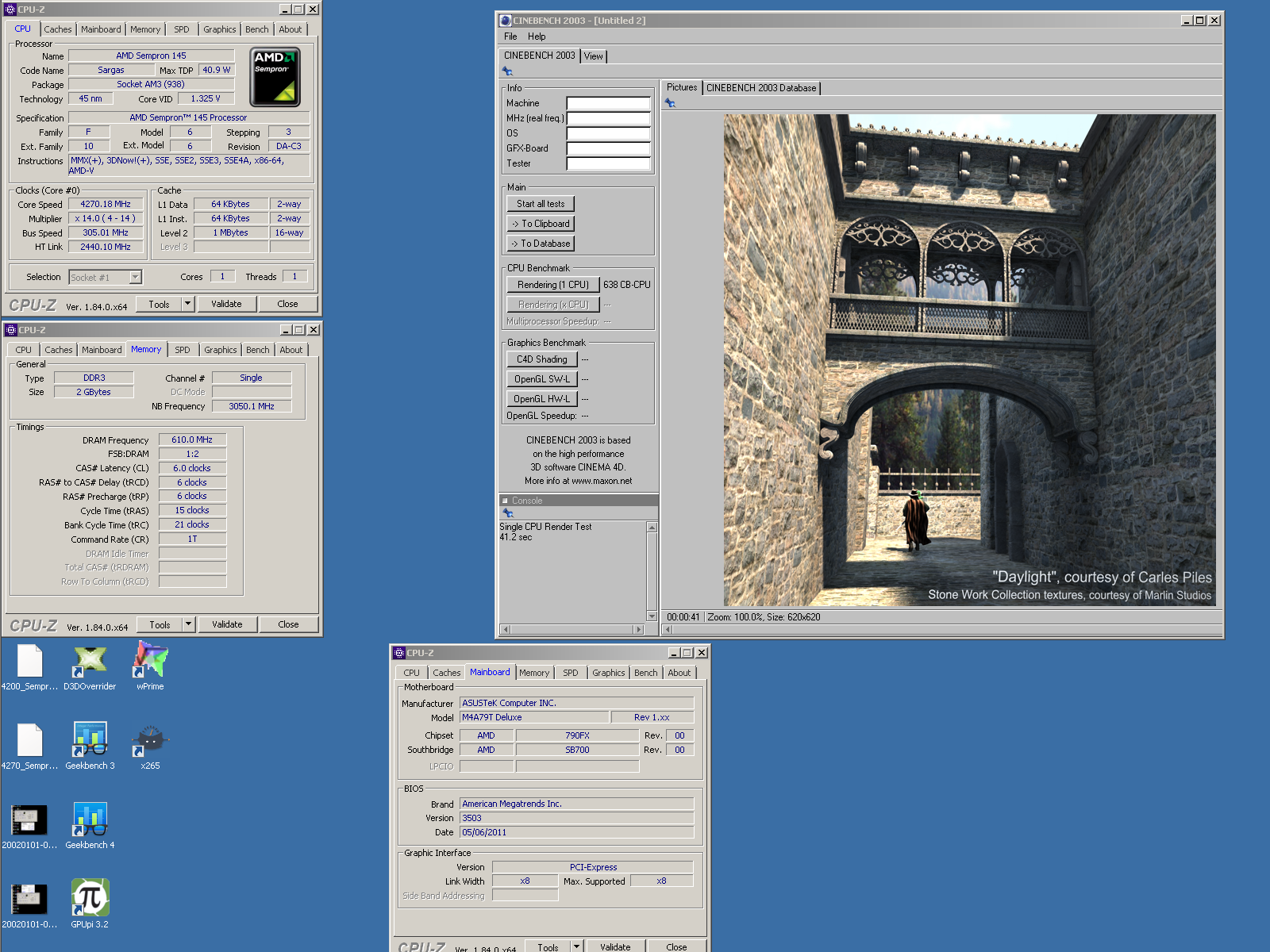Image resolution: width=1270 pixels, height=952 pixels.
Task: Launch Geekbench 4 shortcut
Action: point(90,826)
